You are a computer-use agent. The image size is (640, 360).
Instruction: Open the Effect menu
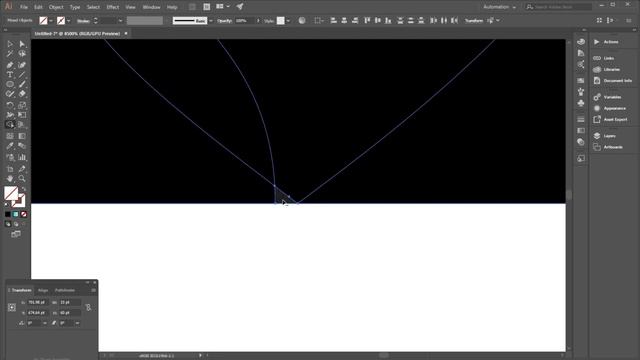point(112,7)
